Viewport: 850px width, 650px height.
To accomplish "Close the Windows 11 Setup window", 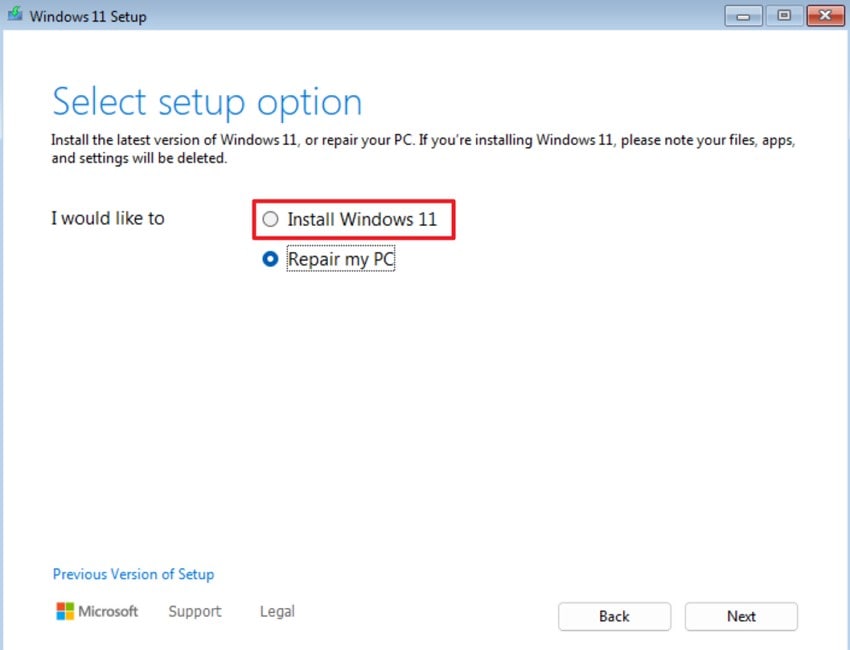I will click(x=825, y=16).
